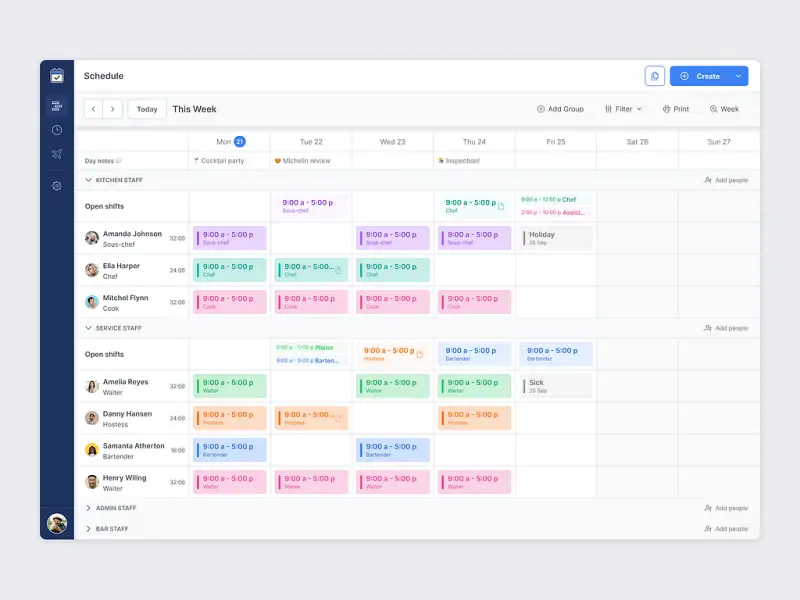Click the airplane icon in the sidebar
This screenshot has height=600, width=800.
coord(57,154)
